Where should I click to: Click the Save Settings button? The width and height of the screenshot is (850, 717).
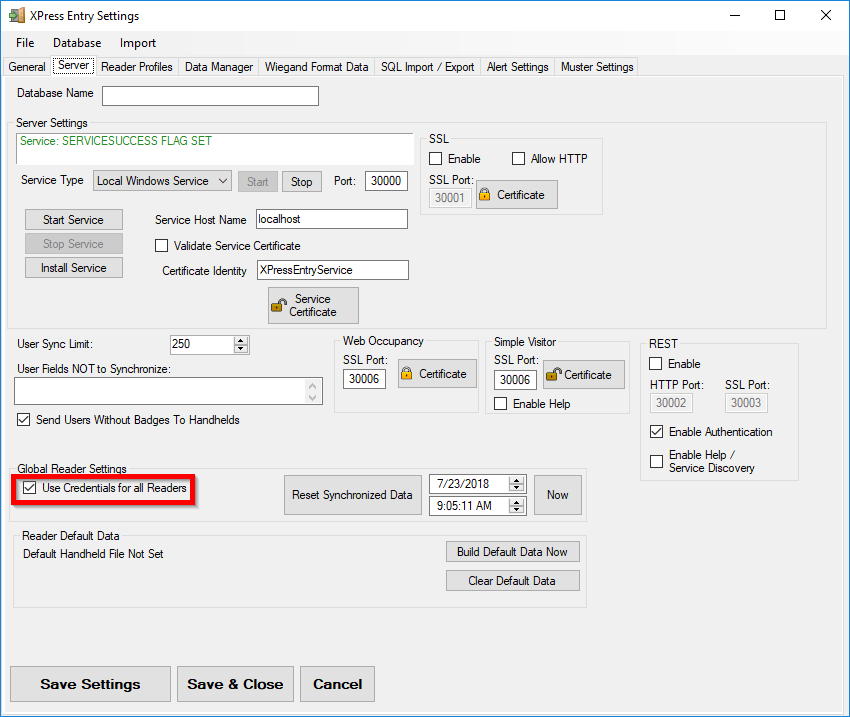point(90,684)
